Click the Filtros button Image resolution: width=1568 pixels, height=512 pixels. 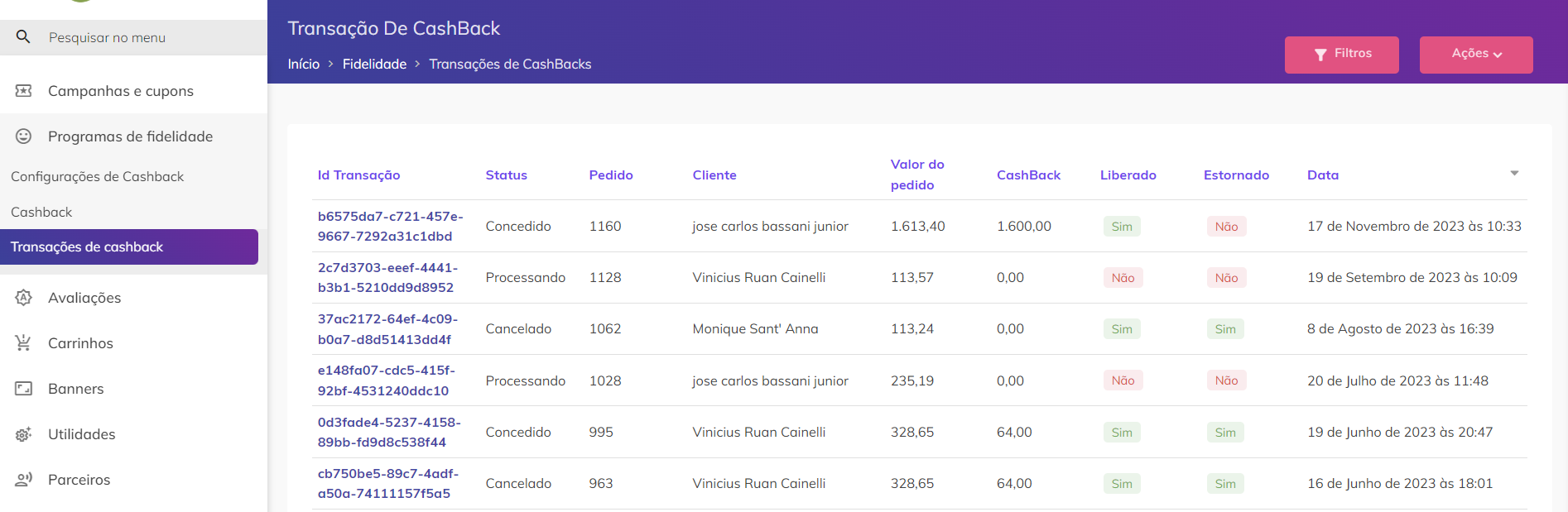[1341, 55]
